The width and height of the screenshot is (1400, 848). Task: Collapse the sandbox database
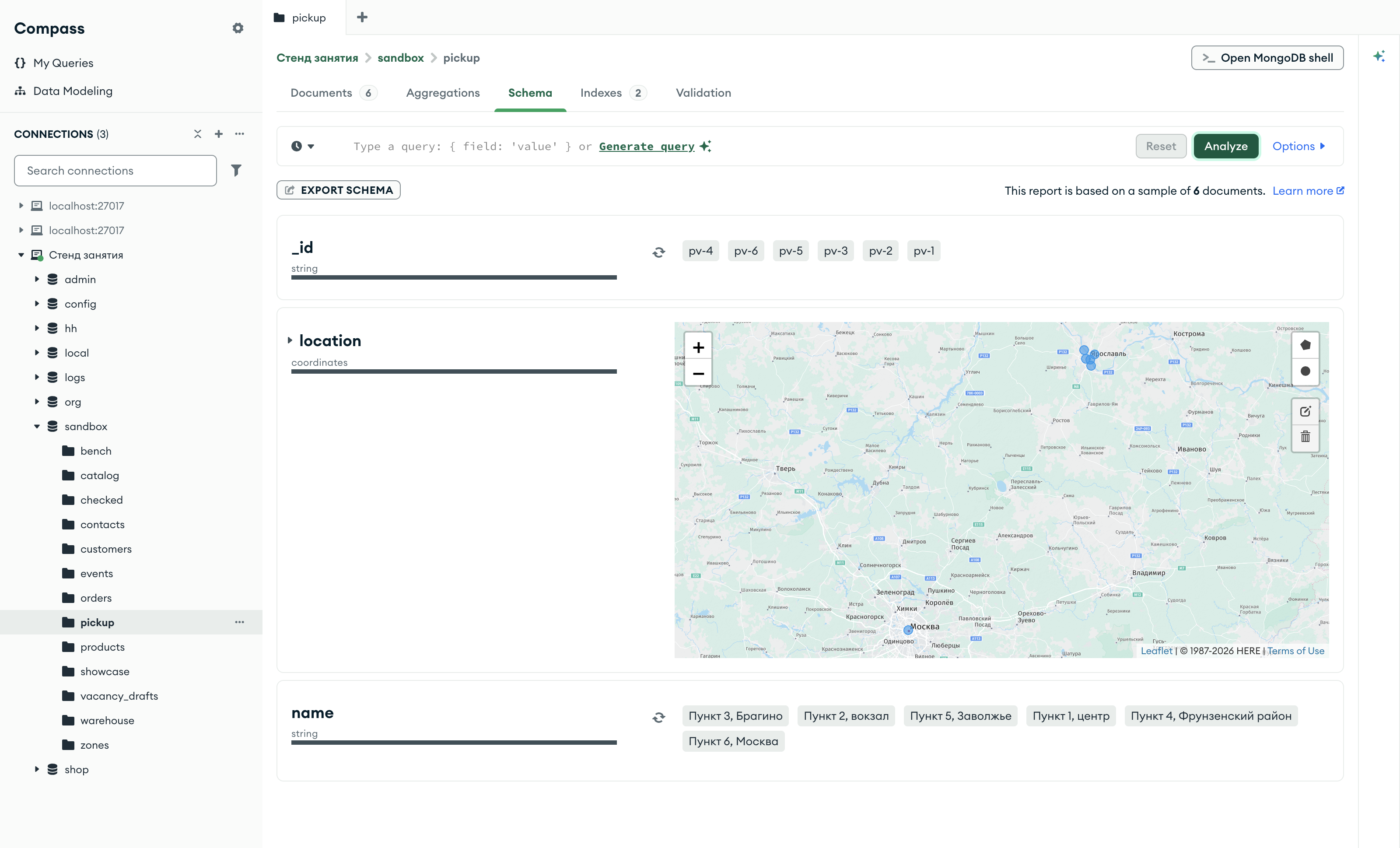[x=37, y=426]
